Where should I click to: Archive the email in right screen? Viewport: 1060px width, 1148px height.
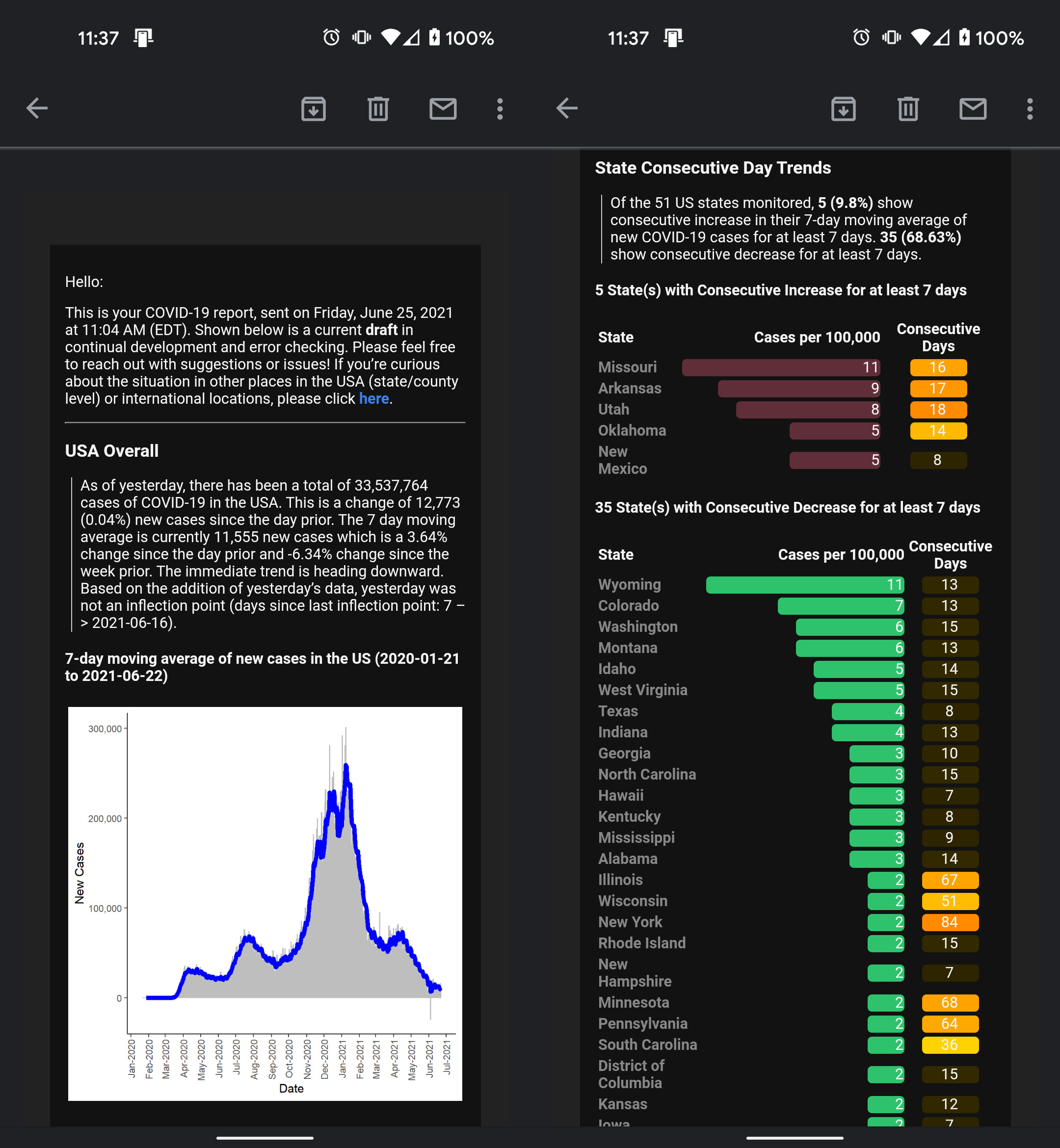[x=843, y=108]
